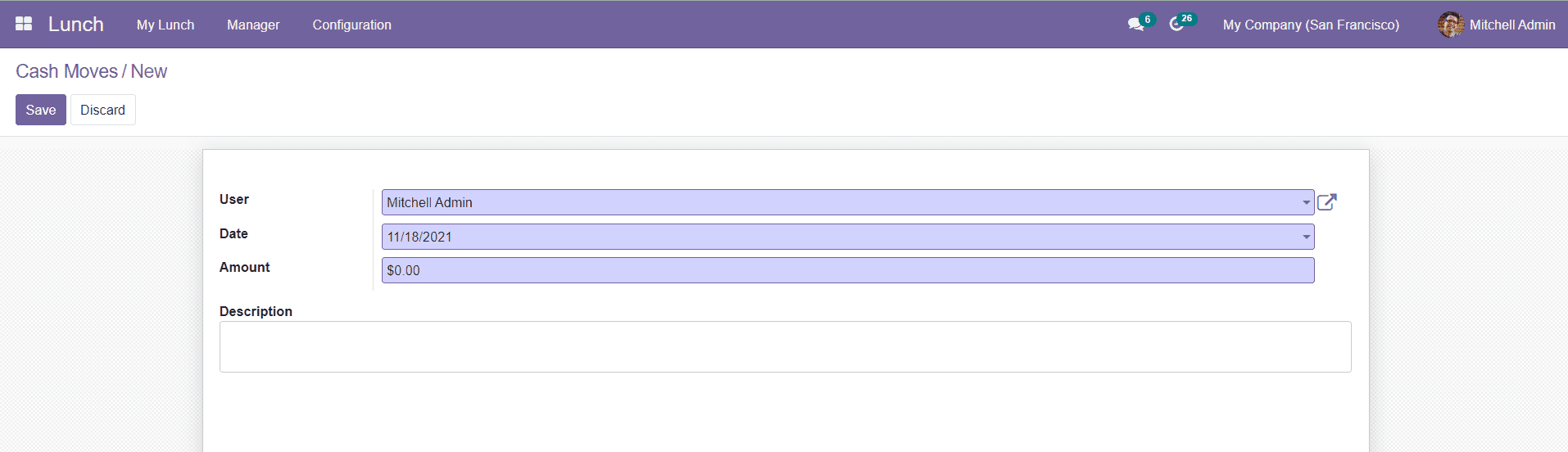Click Mitchell Admin's avatar picture
The image size is (1568, 452).
(1450, 25)
